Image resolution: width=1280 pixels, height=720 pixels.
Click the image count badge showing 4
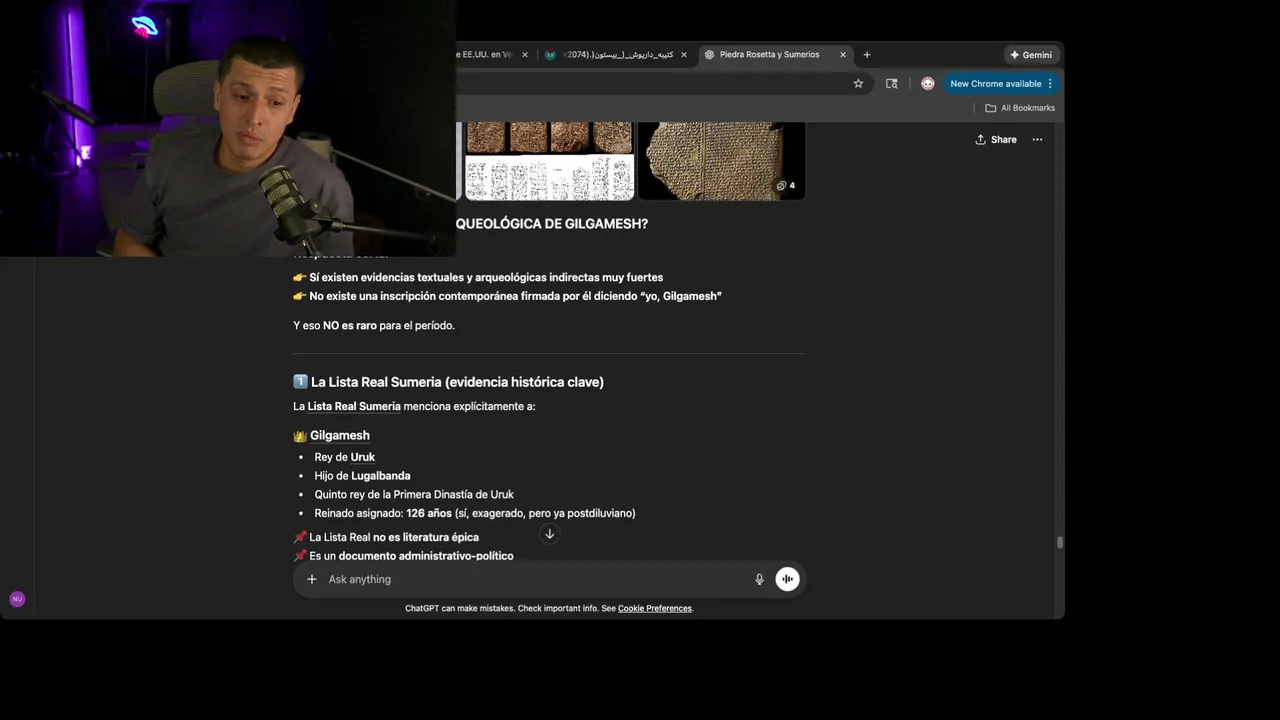pyautogui.click(x=786, y=185)
